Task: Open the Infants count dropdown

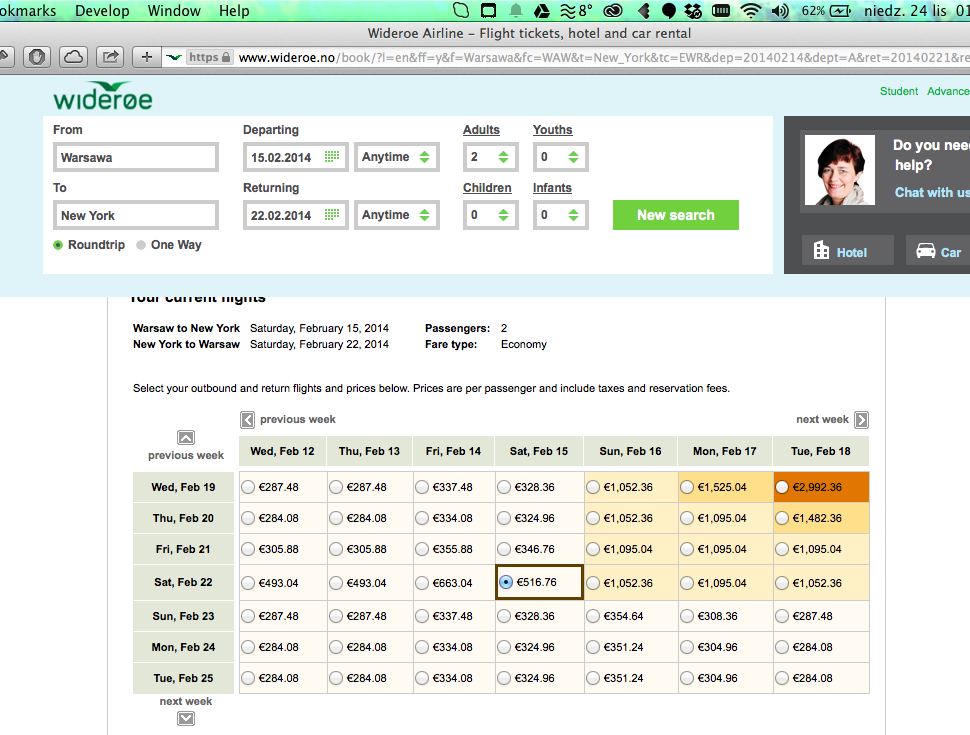Action: click(x=560, y=215)
